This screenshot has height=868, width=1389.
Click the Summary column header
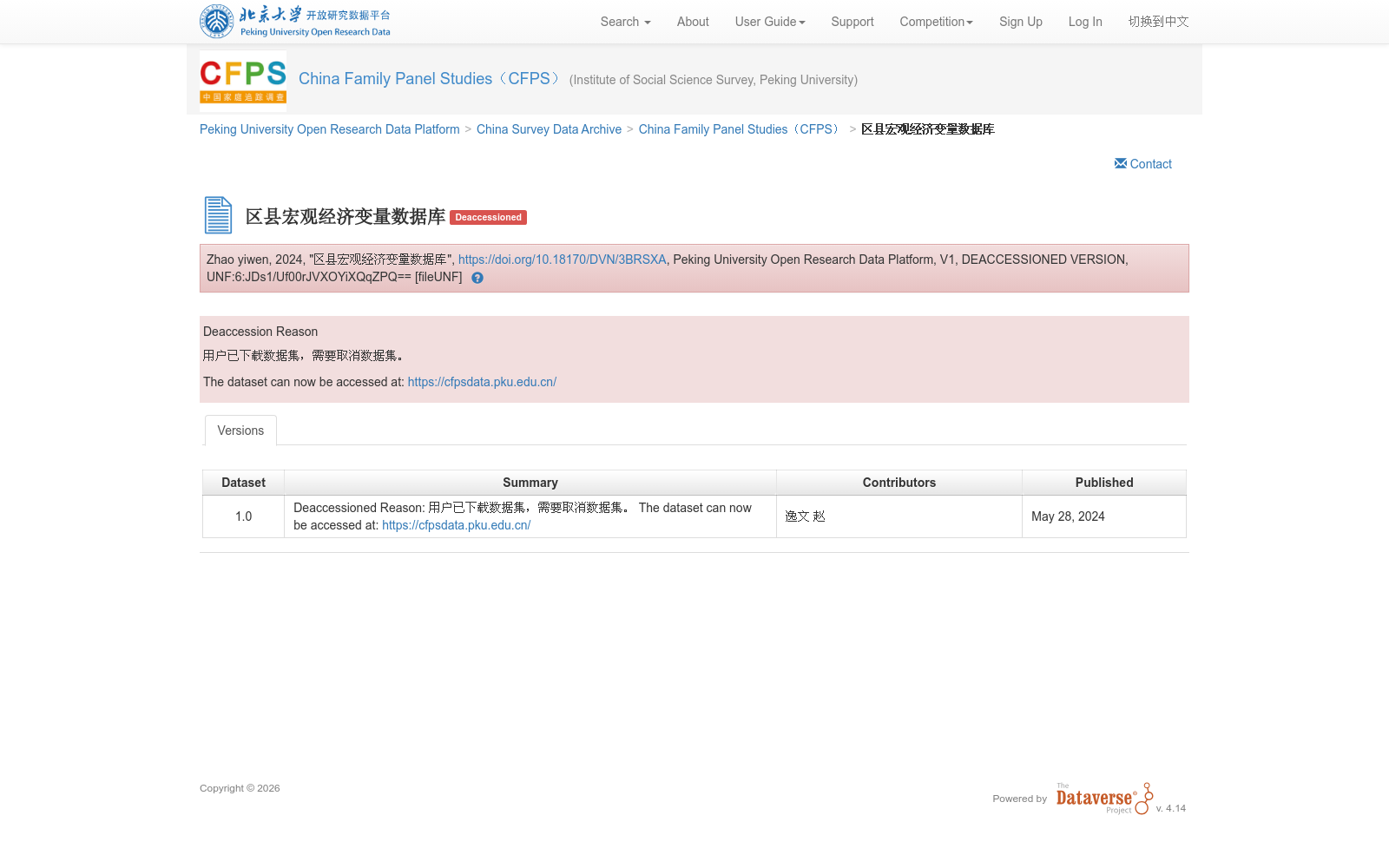coord(530,483)
